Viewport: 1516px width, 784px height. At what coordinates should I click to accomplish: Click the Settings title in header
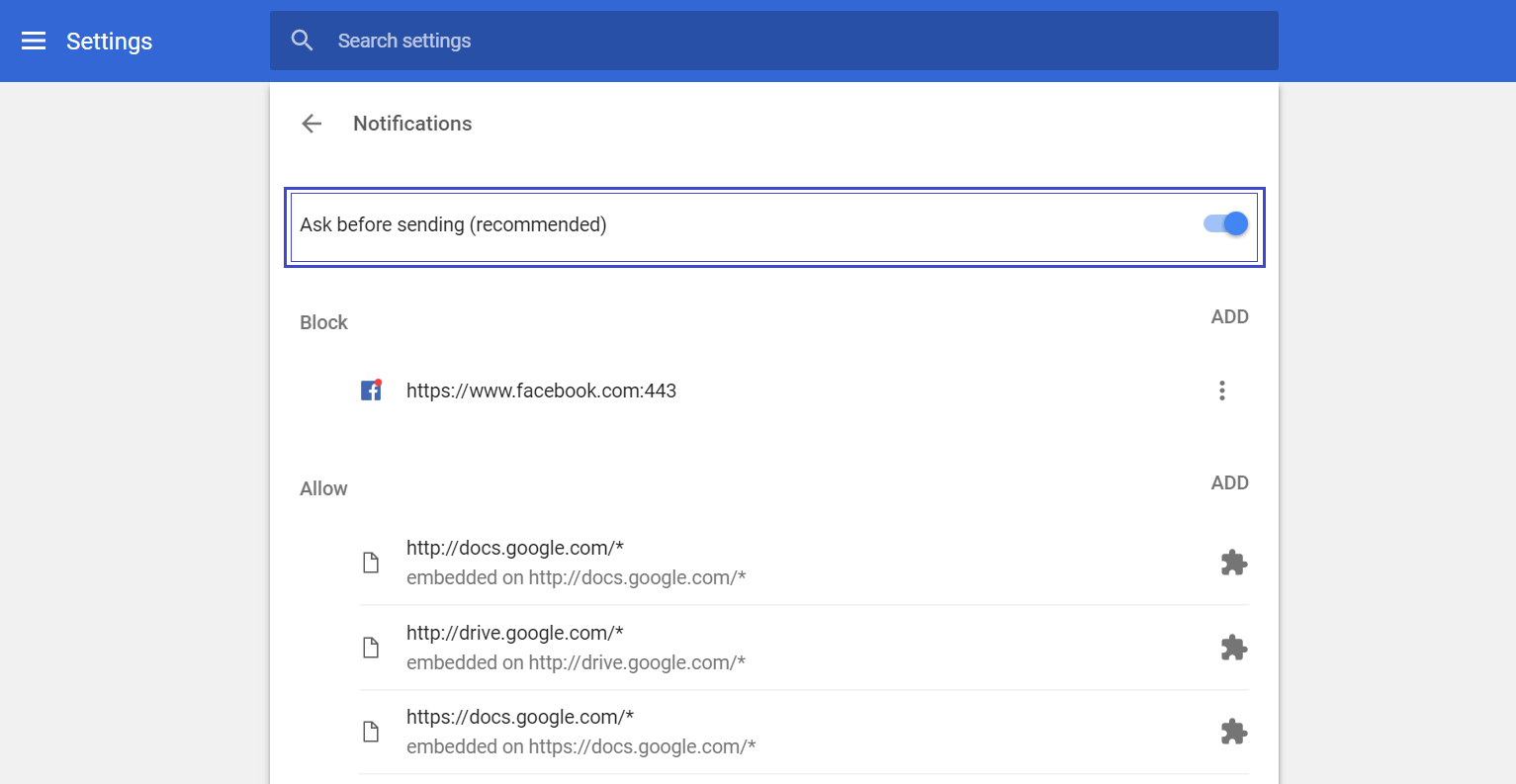tap(109, 42)
